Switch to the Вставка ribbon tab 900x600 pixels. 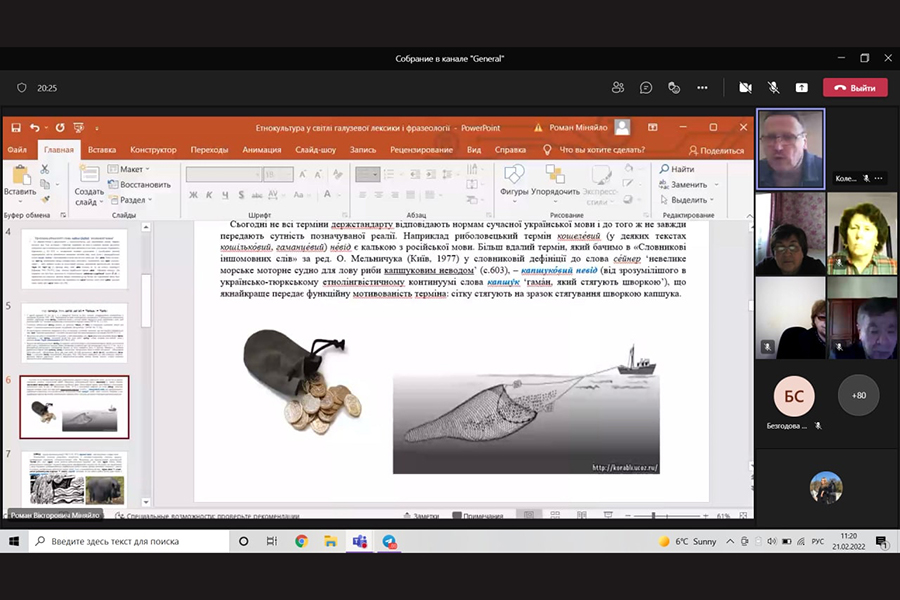[x=101, y=150]
